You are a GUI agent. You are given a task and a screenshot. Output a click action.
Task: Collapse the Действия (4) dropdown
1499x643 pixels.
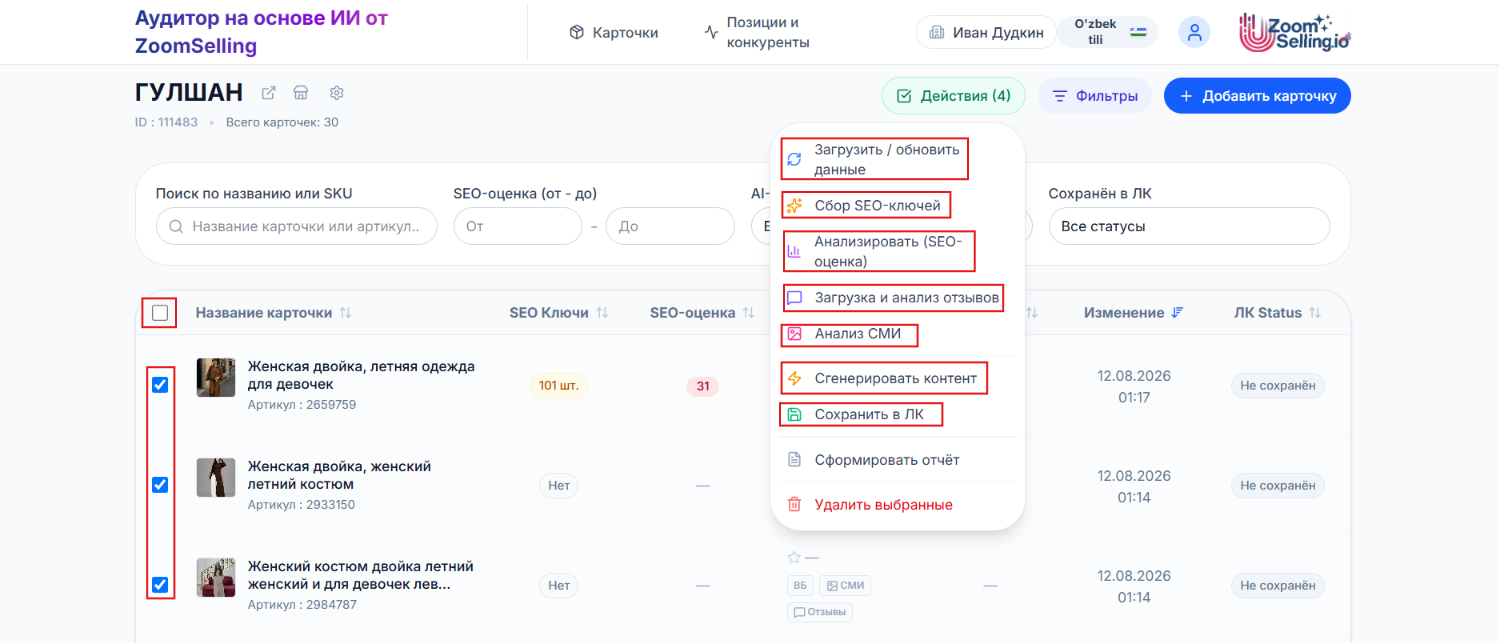(x=953, y=96)
